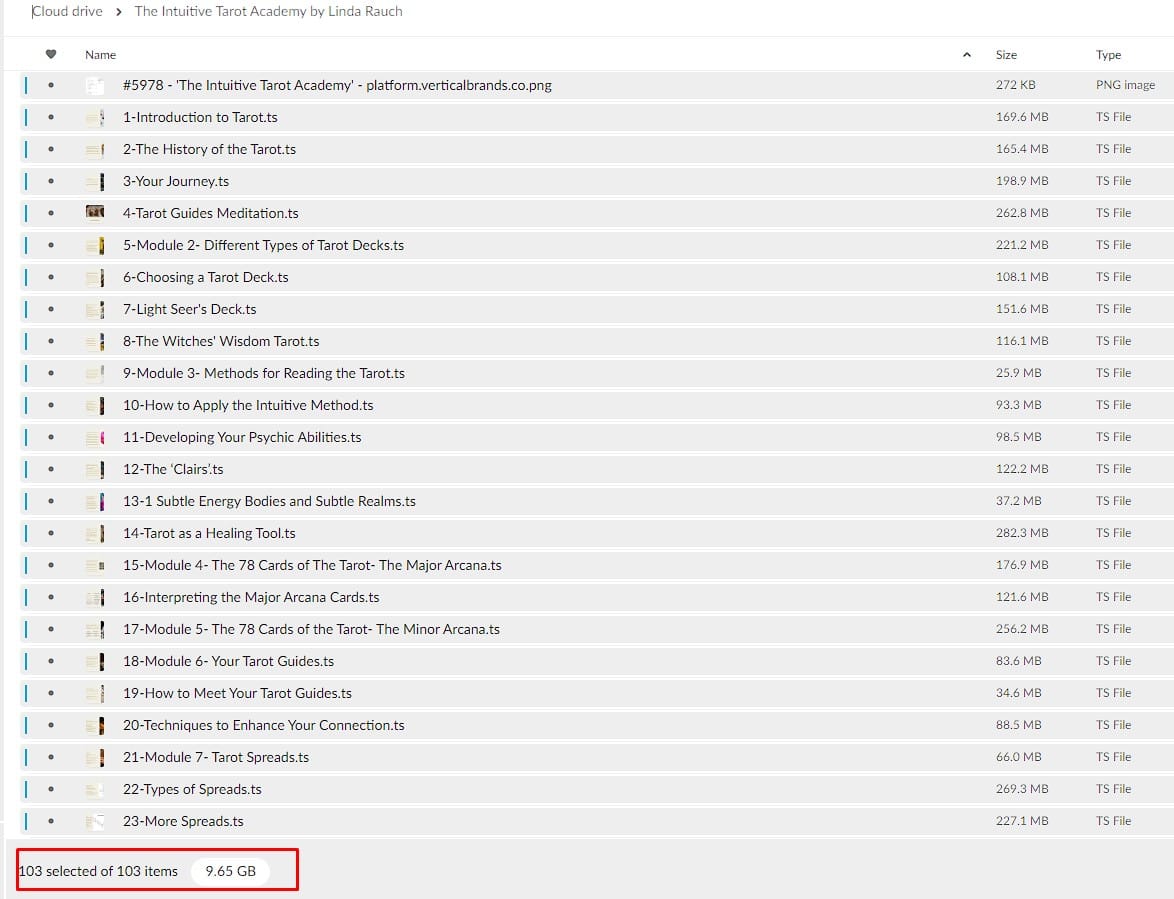Viewport: 1174px width, 899px height.
Task: Expand breadcrumb chevron after Cloud drive
Action: [119, 12]
